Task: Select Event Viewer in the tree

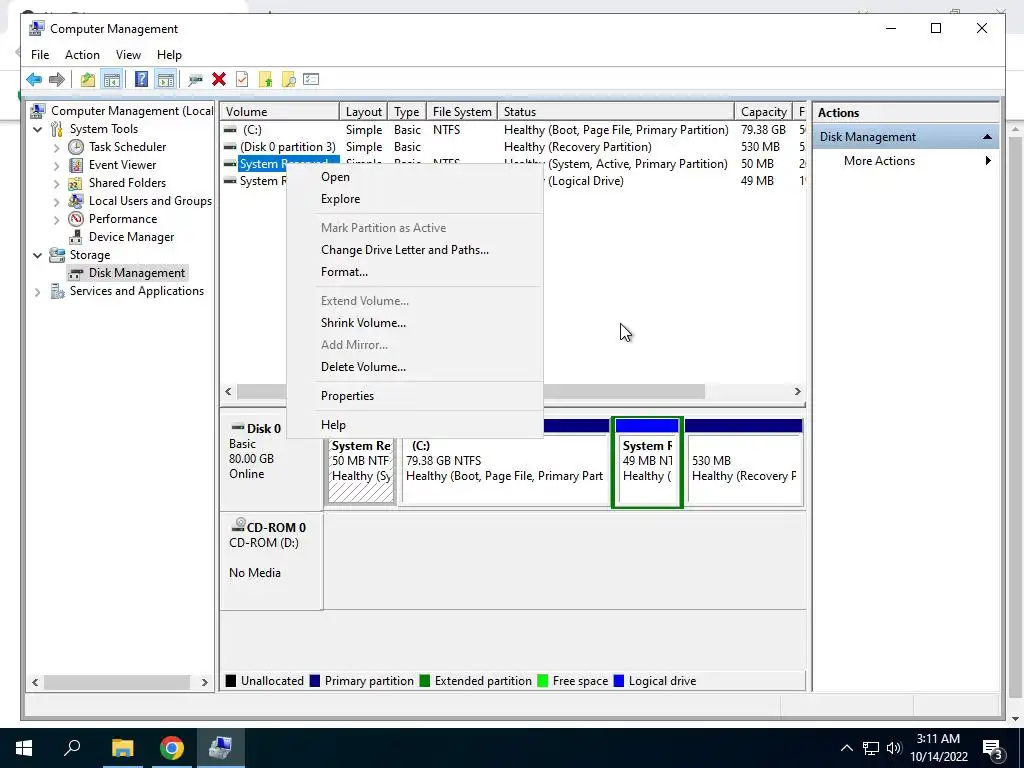Action: (122, 165)
